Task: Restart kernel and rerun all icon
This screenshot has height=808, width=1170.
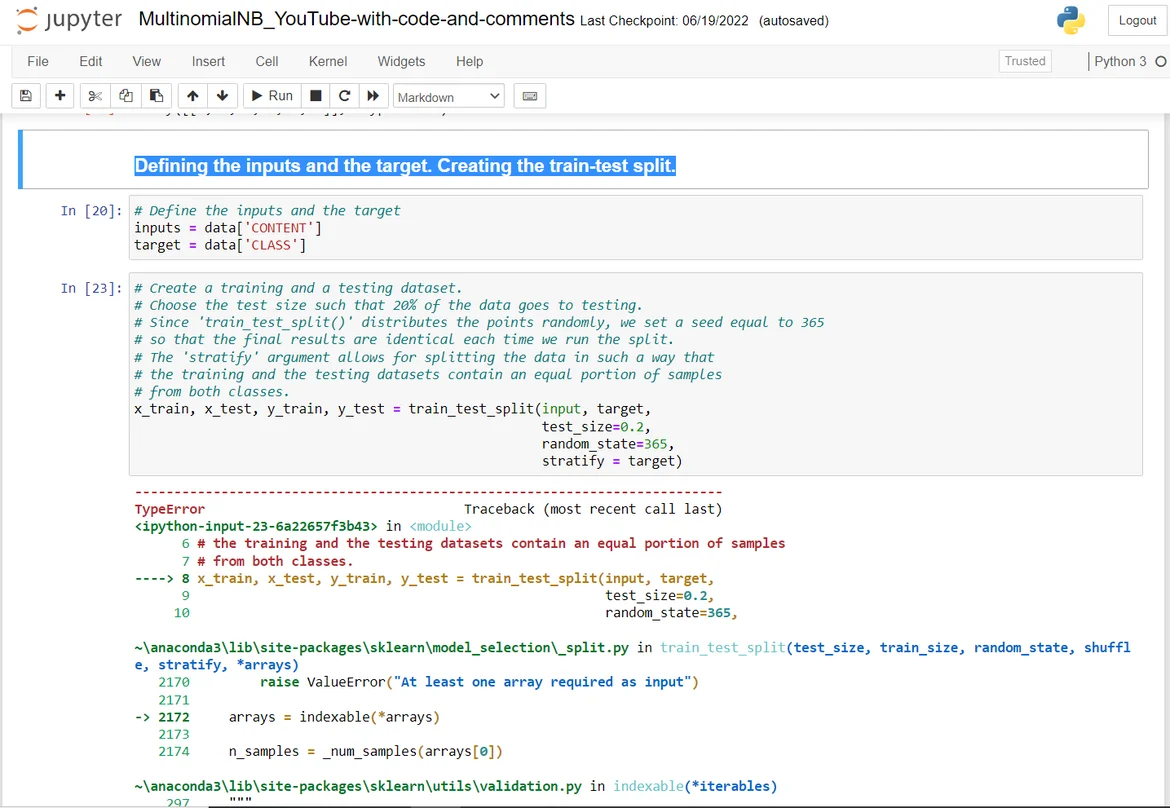Action: coord(373,96)
